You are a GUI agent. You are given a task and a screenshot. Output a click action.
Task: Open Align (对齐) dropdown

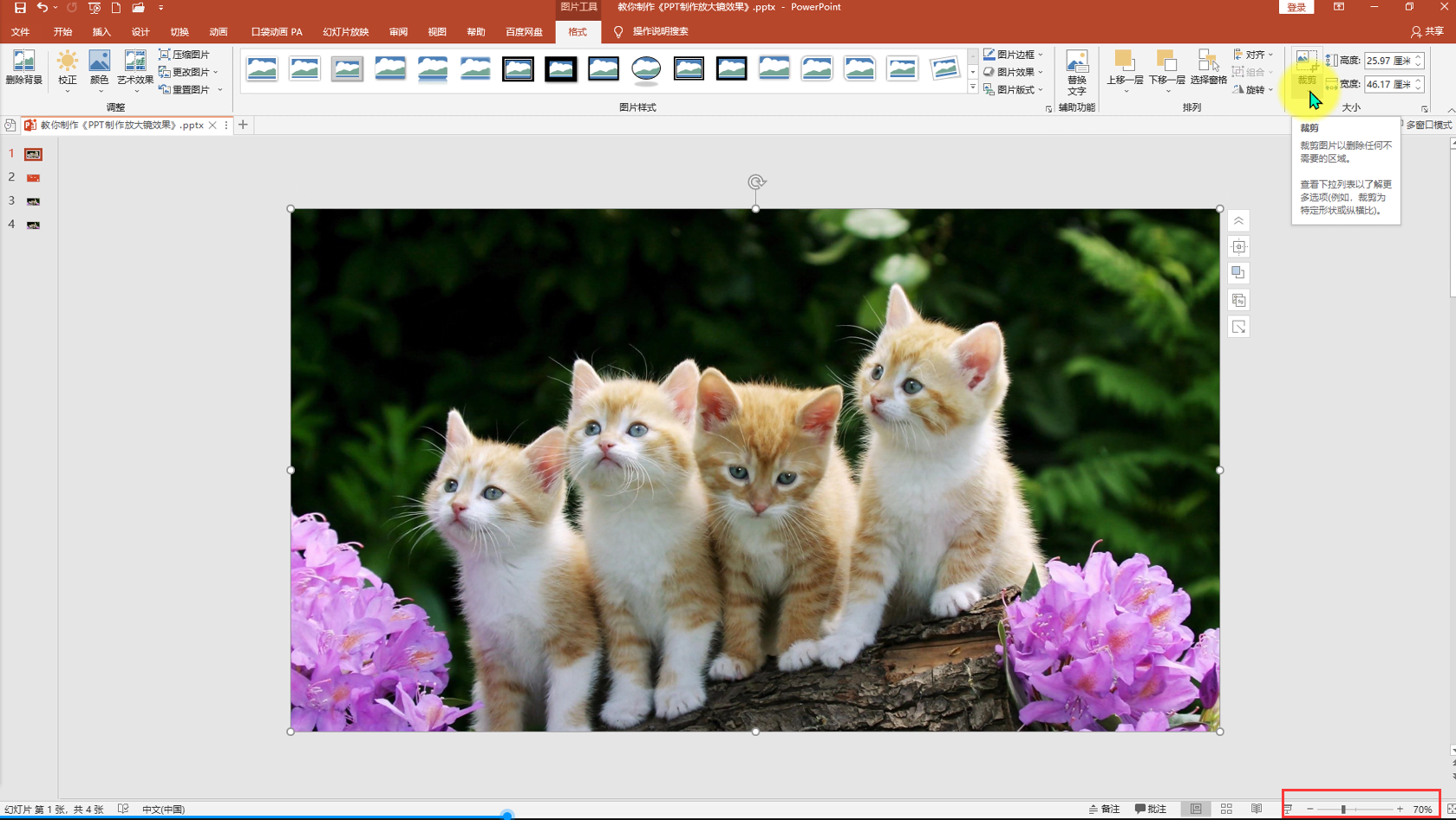tap(1253, 55)
